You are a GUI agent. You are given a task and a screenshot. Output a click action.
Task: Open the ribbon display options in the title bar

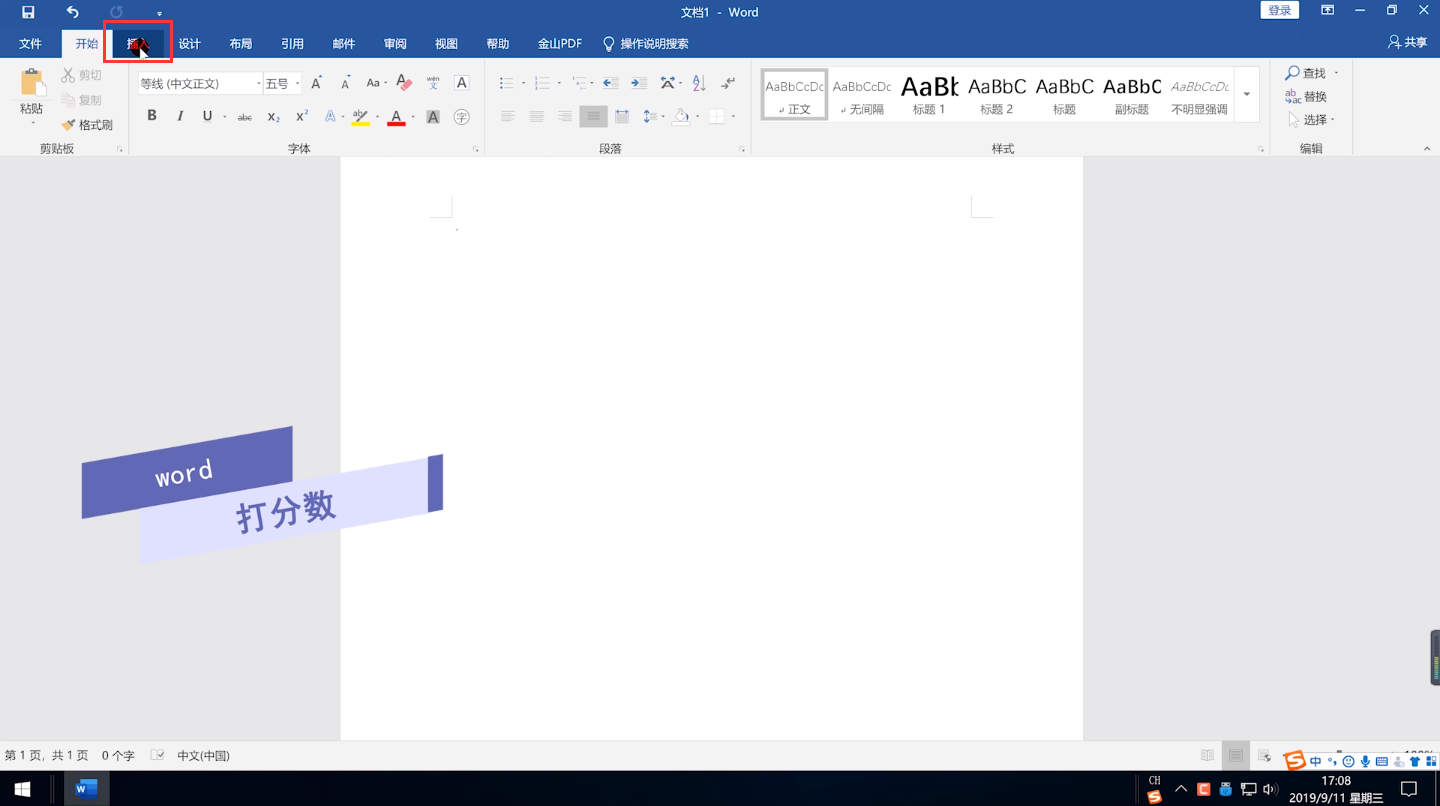pyautogui.click(x=1327, y=11)
